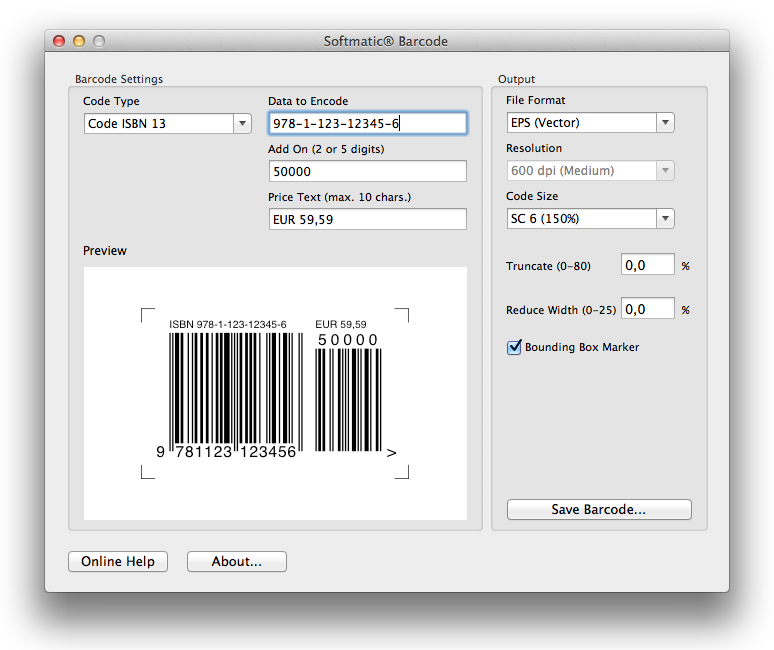774x650 pixels.
Task: Minimize the window with yellow button
Action: (79, 41)
